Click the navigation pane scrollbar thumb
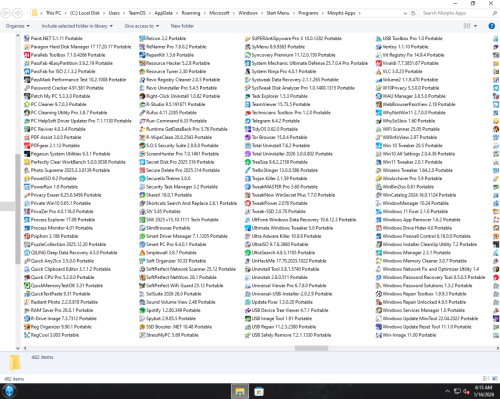Image resolution: width=500 pixels, height=399 pixels. click(18, 209)
